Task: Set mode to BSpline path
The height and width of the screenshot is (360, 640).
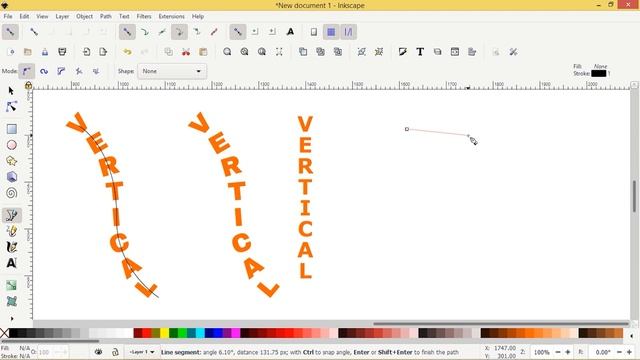Action: (x=61, y=71)
